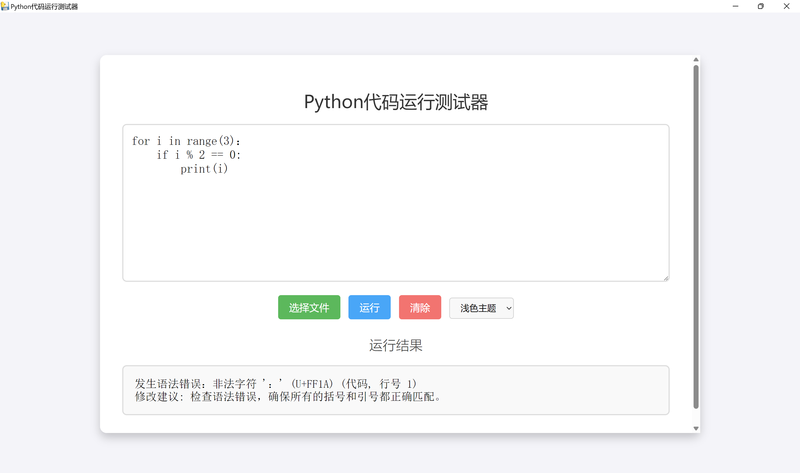Click the vertical scrollbar thumb
Image resolution: width=800 pixels, height=473 pixels.
click(x=696, y=236)
